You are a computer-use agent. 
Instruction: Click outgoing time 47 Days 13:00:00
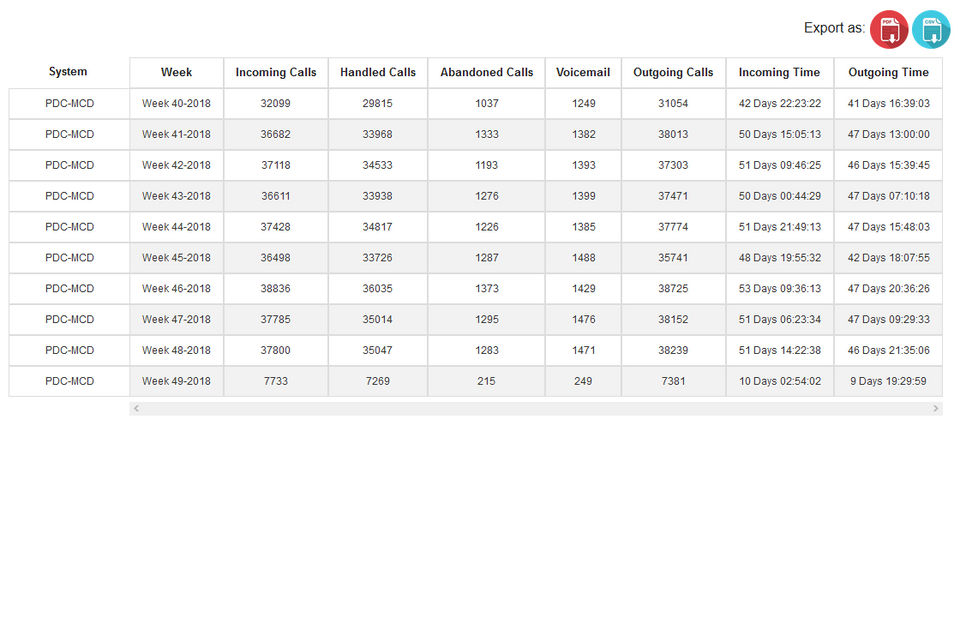click(888, 135)
